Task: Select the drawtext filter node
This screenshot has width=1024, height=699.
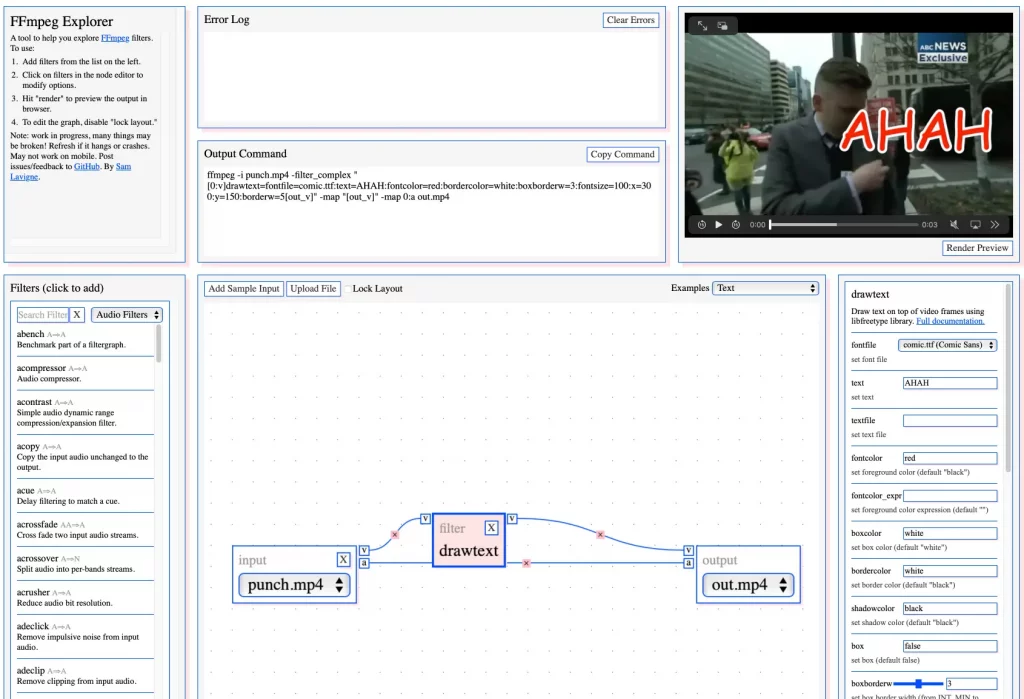Action: point(469,540)
